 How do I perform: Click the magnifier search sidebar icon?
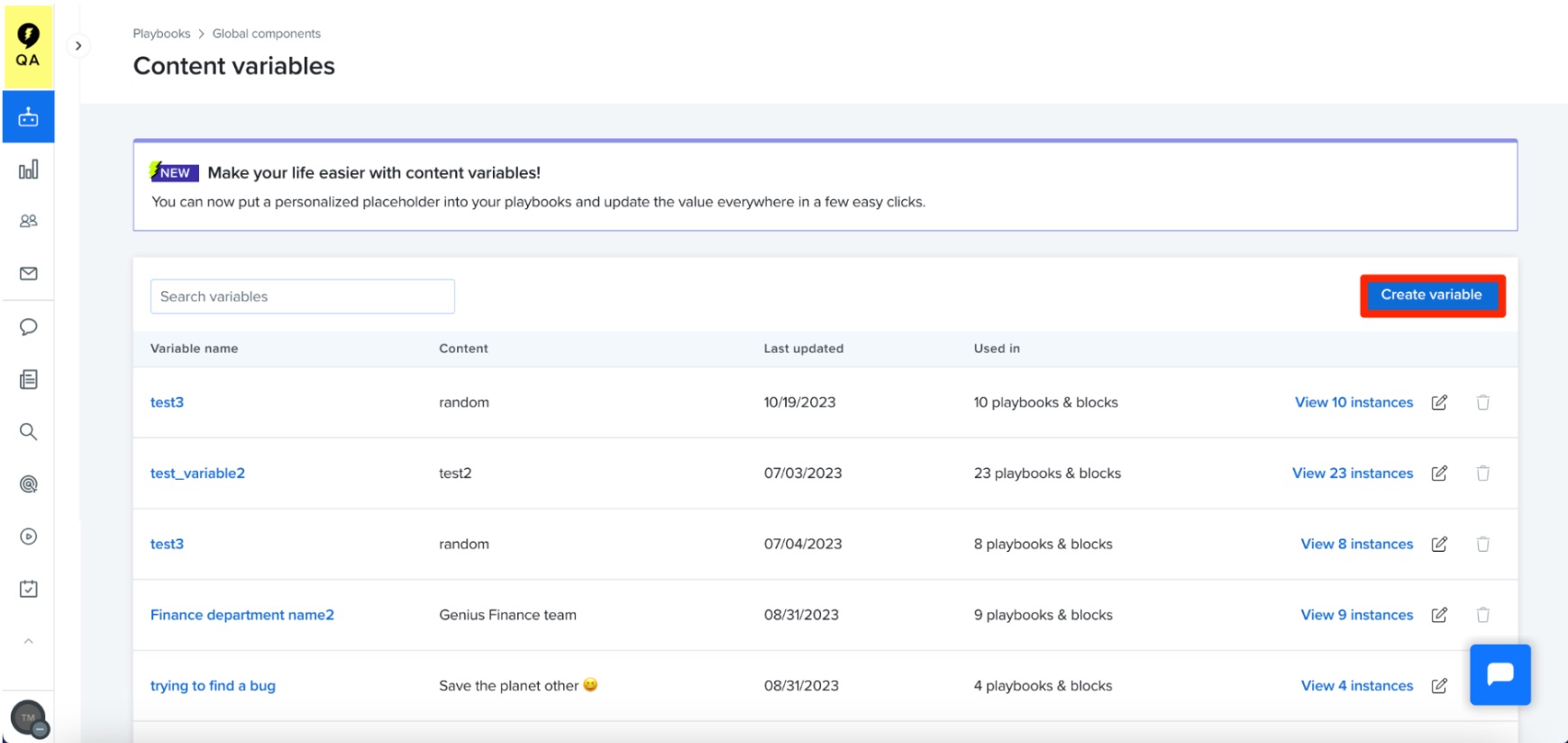click(x=29, y=432)
